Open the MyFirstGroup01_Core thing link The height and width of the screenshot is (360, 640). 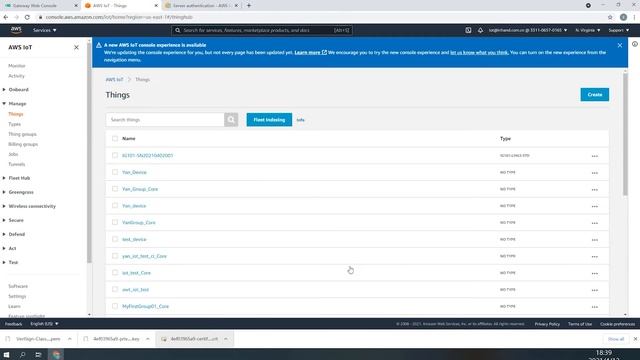pos(145,306)
